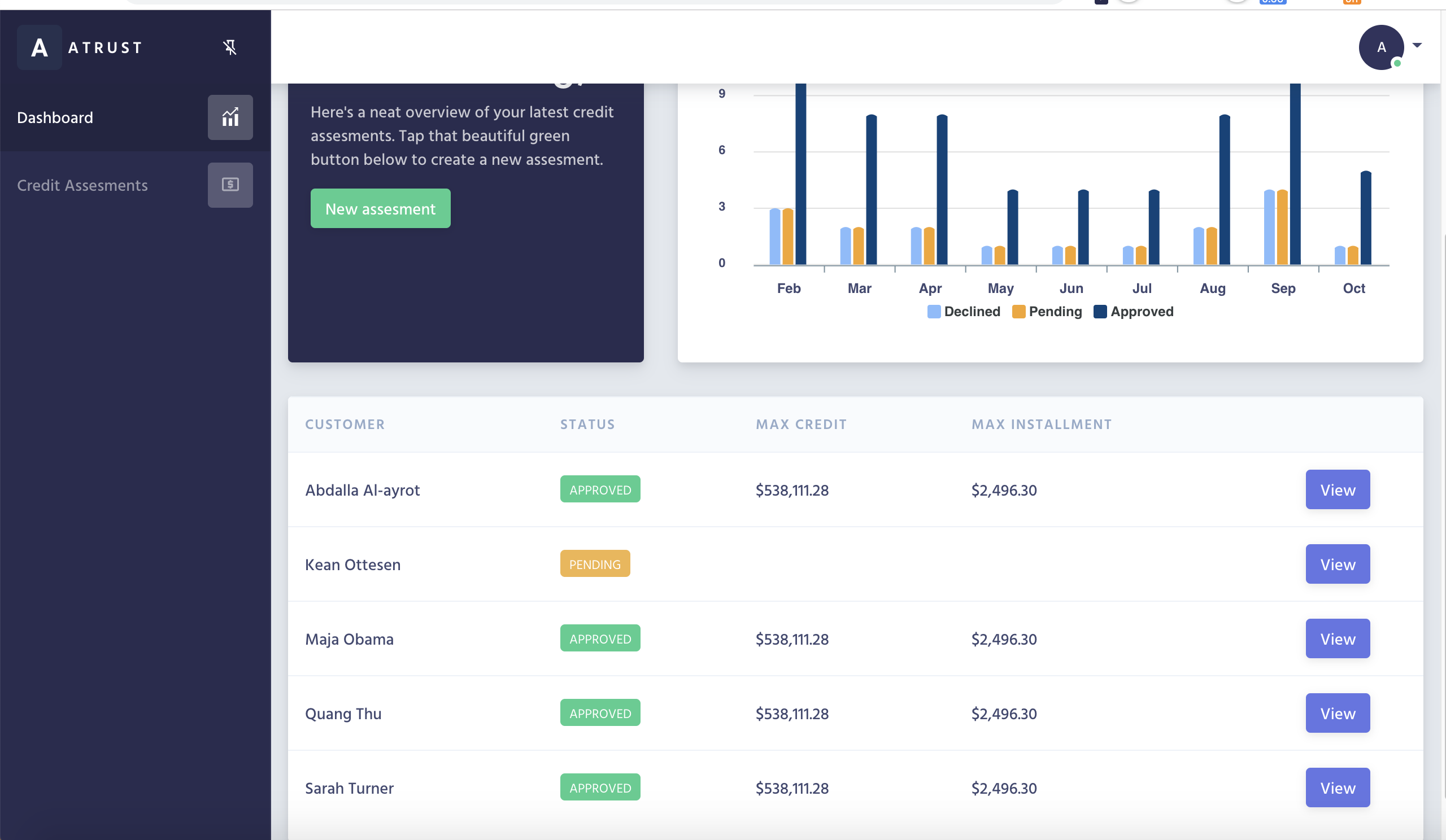The width and height of the screenshot is (1446, 840).
Task: Click the Credit Assesments dollar icon
Action: pyautogui.click(x=230, y=185)
